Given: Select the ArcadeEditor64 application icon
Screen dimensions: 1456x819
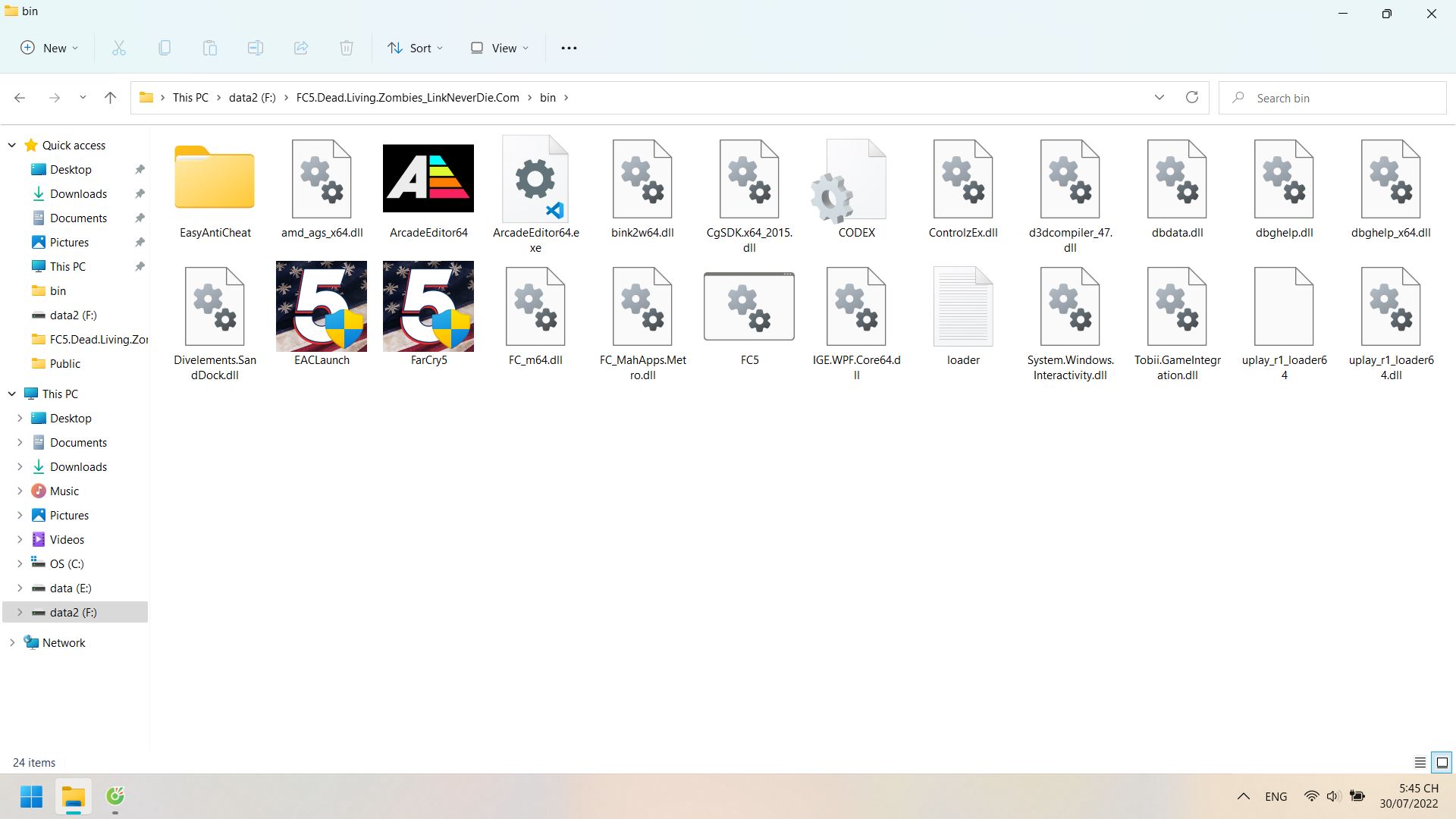Looking at the screenshot, I should (x=428, y=178).
